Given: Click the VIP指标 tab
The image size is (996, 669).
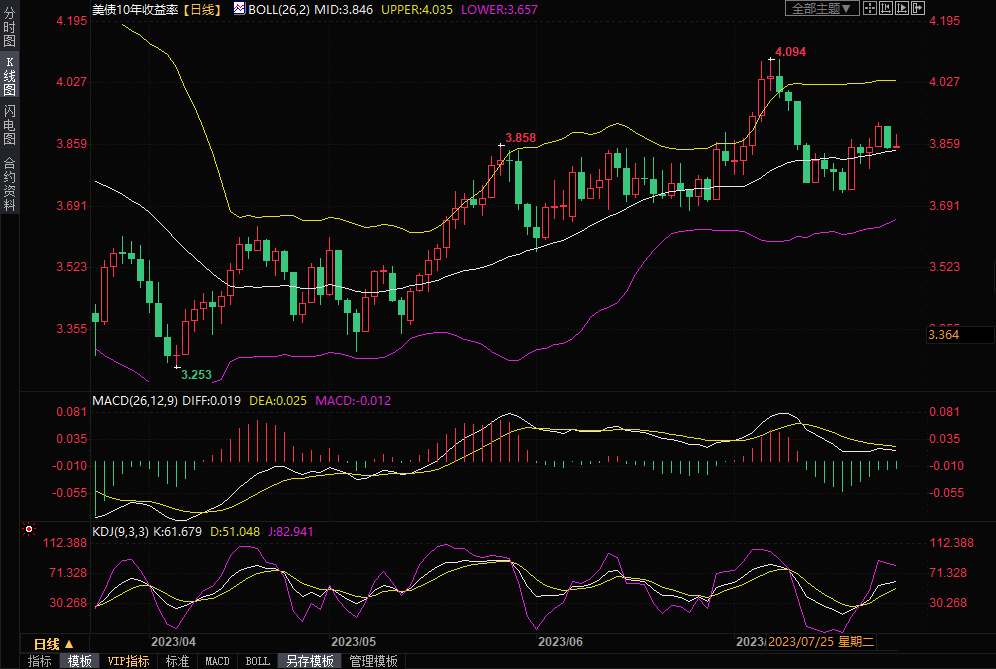Looking at the screenshot, I should coord(129,661).
